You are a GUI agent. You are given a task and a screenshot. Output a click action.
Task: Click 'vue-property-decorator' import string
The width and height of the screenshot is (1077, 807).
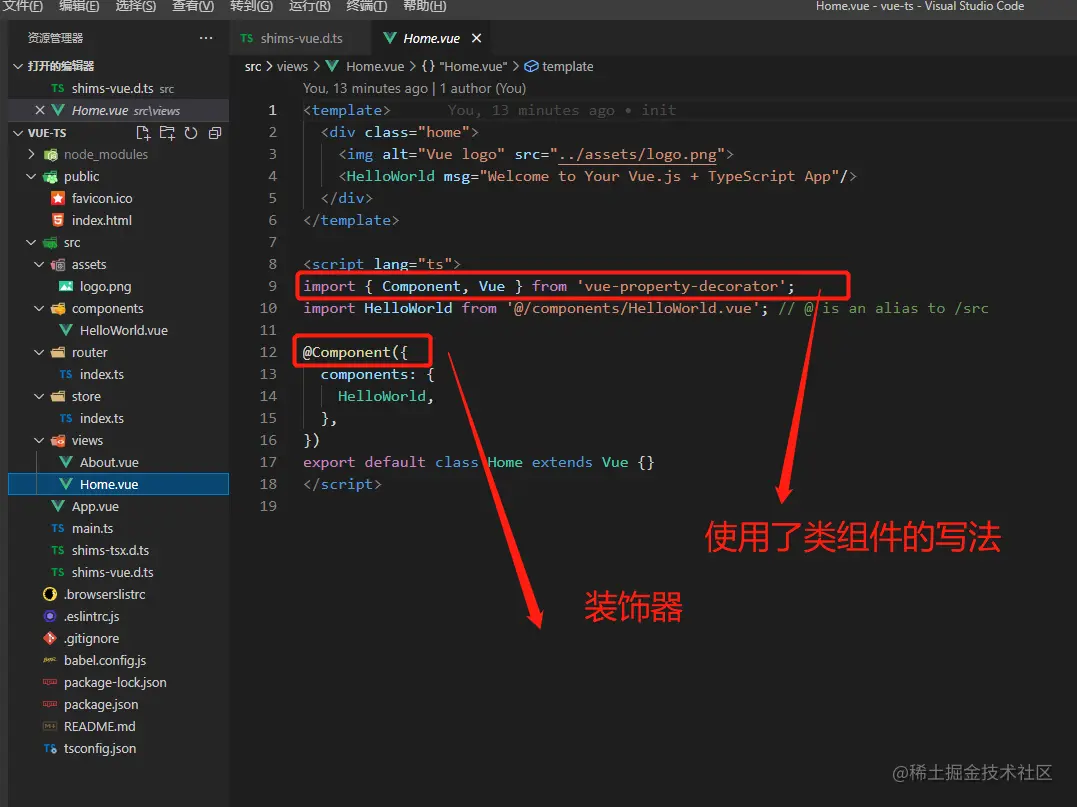pyautogui.click(x=681, y=286)
